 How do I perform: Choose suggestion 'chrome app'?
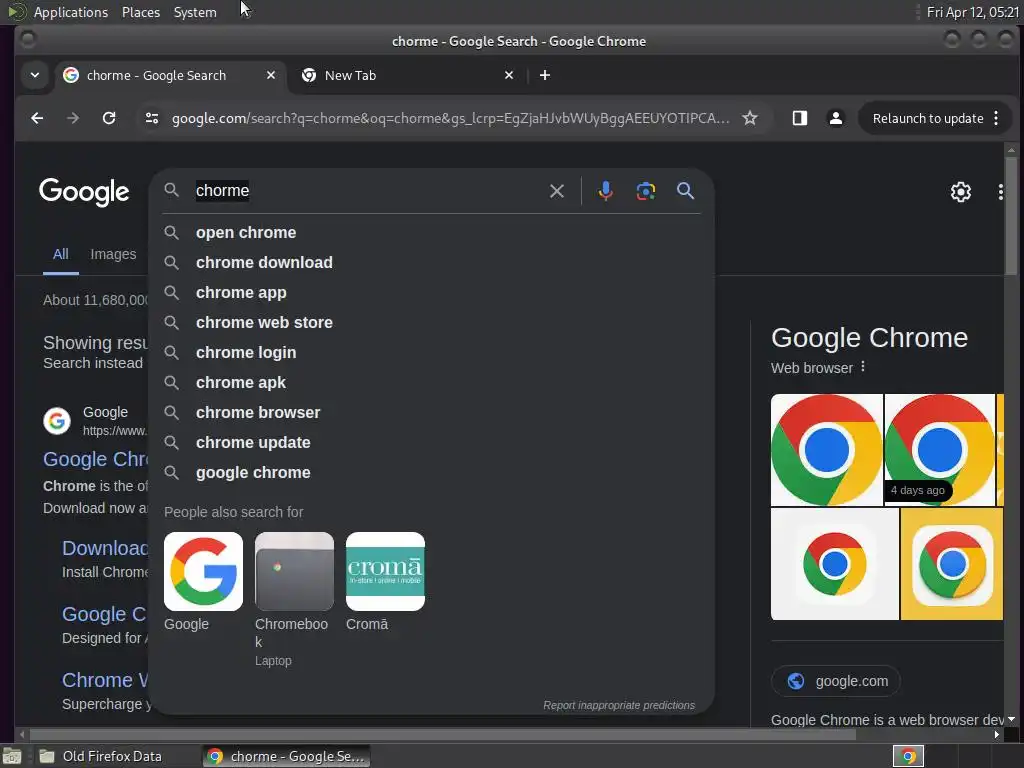pyautogui.click(x=431, y=293)
